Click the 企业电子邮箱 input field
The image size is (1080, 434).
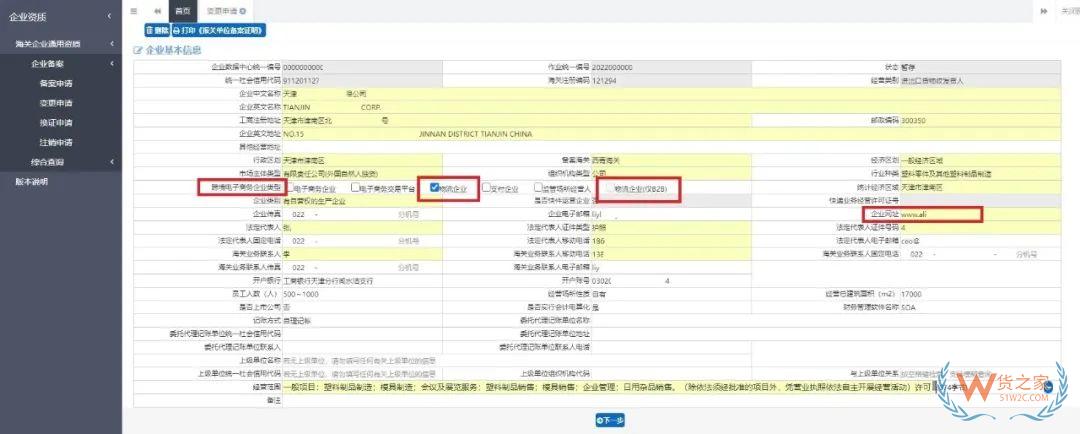click(x=671, y=214)
